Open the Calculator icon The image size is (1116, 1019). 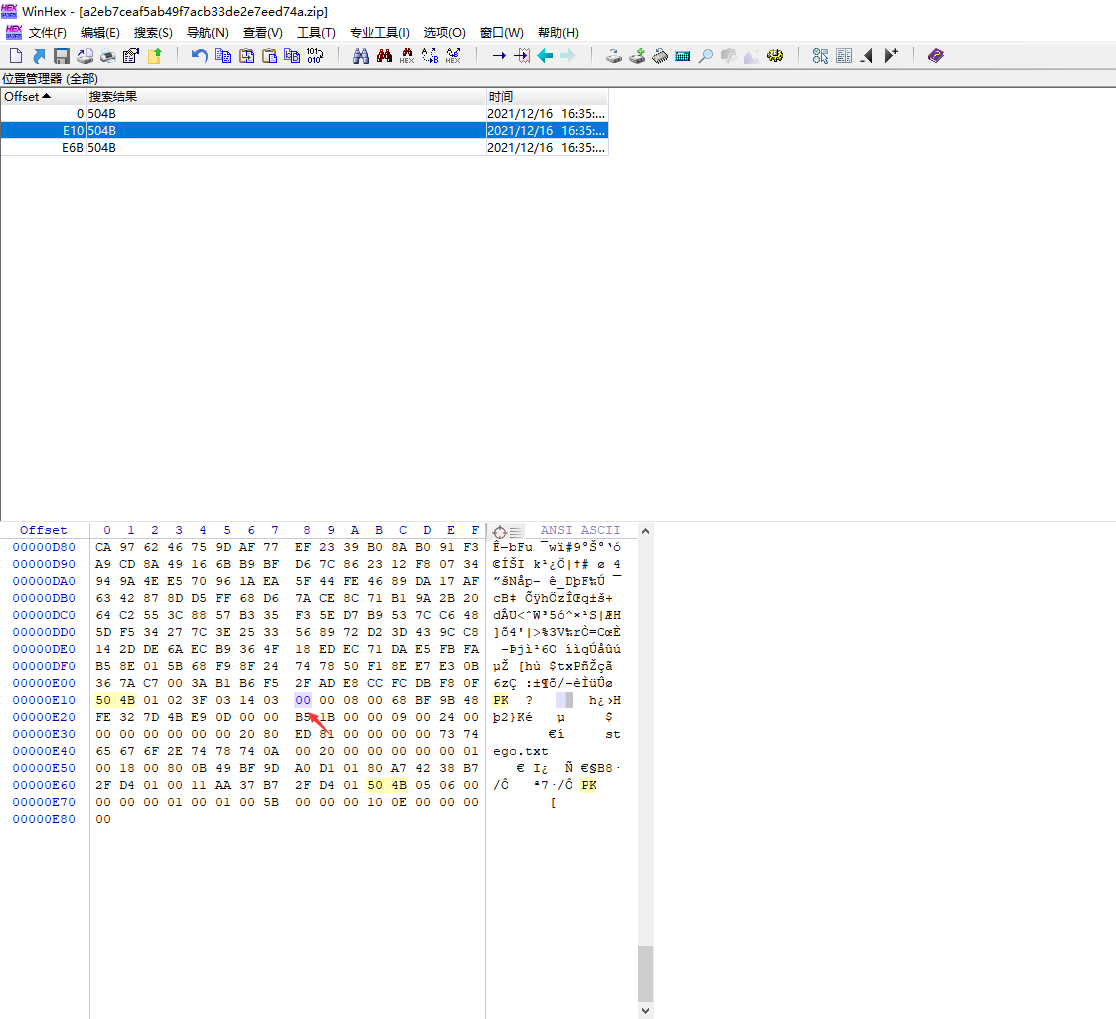(x=683, y=56)
